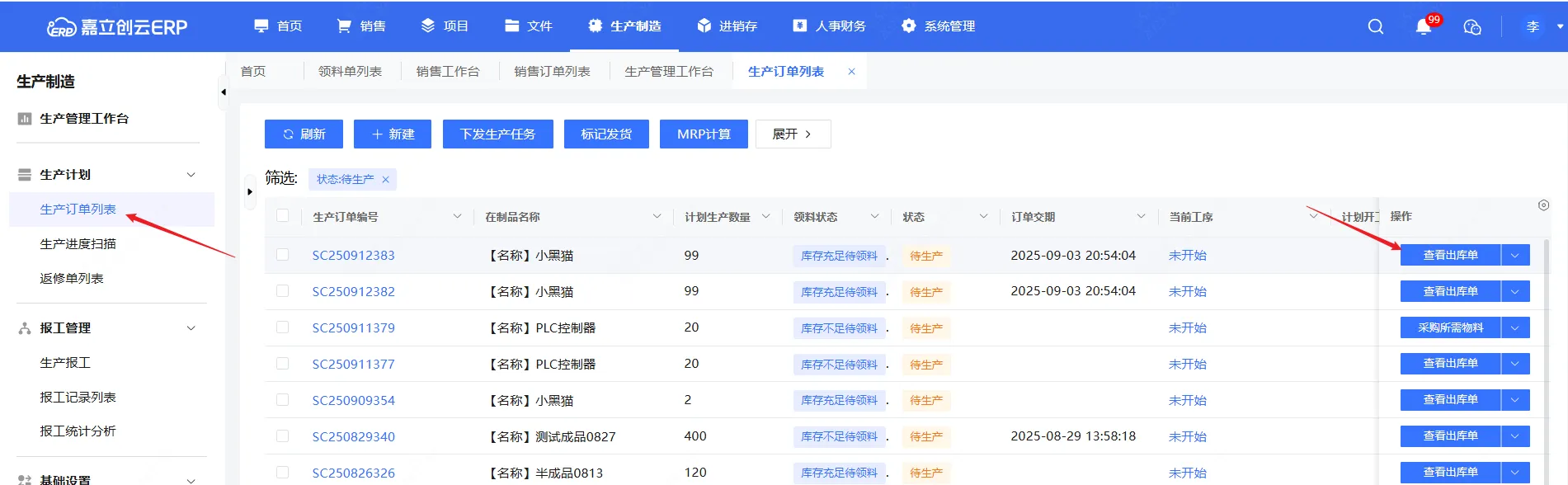Viewport: 1568px width, 485px height.
Task: Close the 生产订单列表 tab
Action: tap(851, 72)
